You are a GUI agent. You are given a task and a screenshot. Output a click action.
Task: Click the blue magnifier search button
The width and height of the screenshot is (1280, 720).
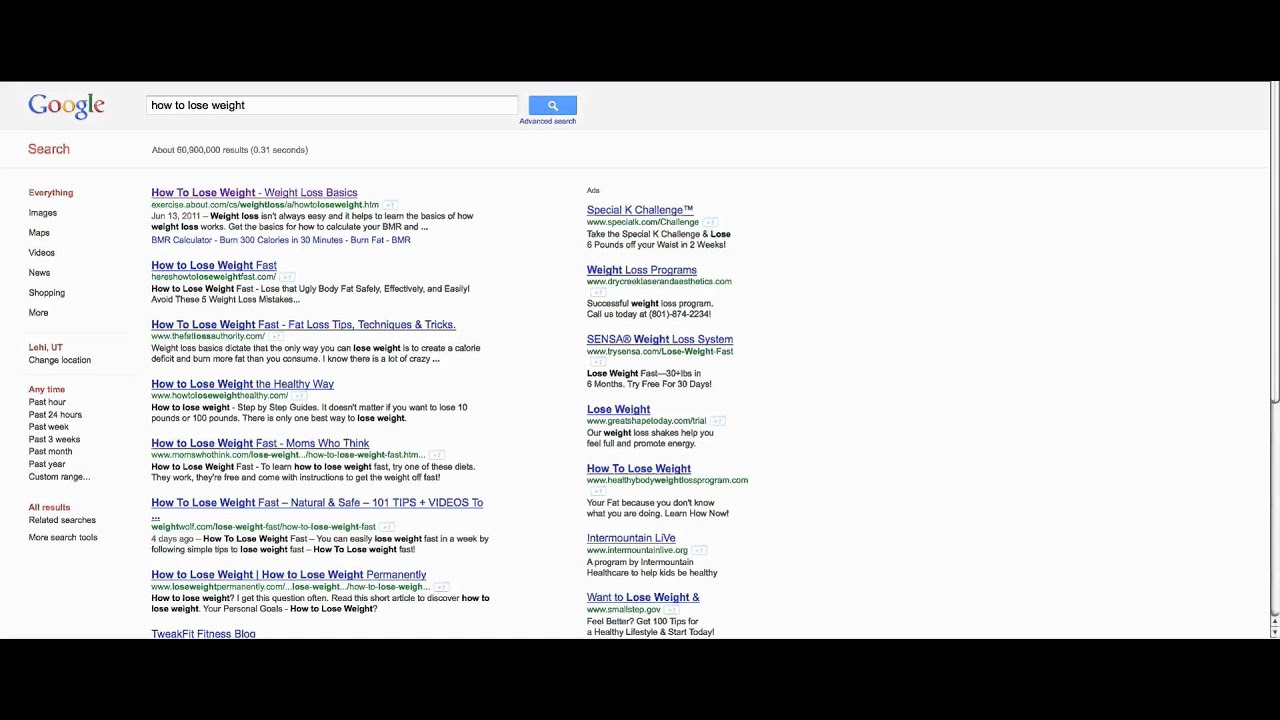(x=553, y=105)
